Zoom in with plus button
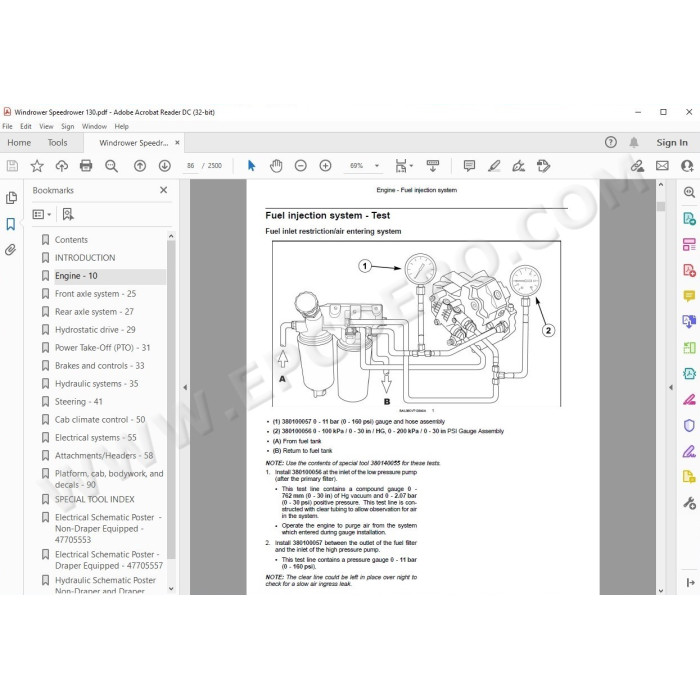Viewport: 700px width, 700px height. pyautogui.click(x=325, y=166)
